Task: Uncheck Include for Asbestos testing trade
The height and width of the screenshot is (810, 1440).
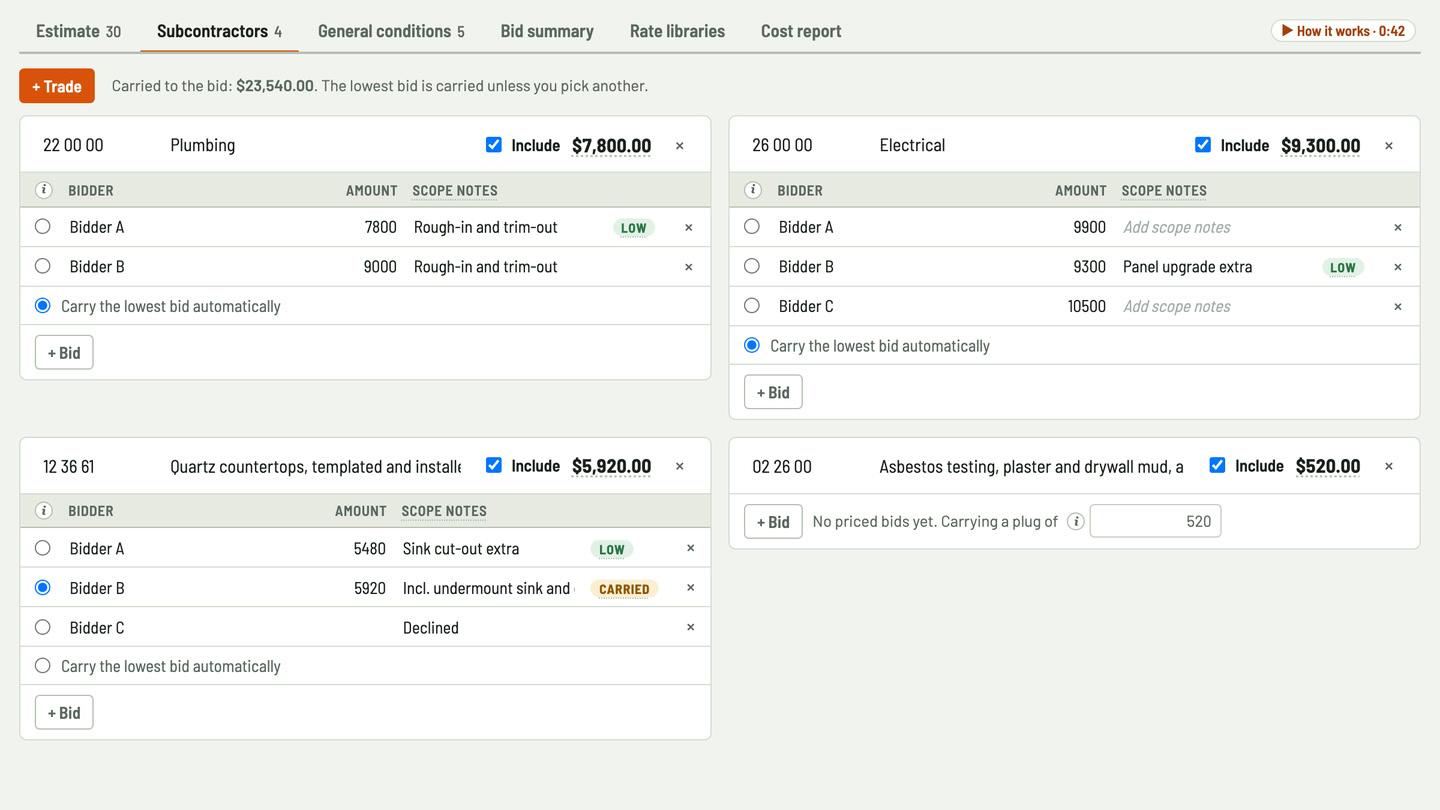Action: pyautogui.click(x=1217, y=465)
